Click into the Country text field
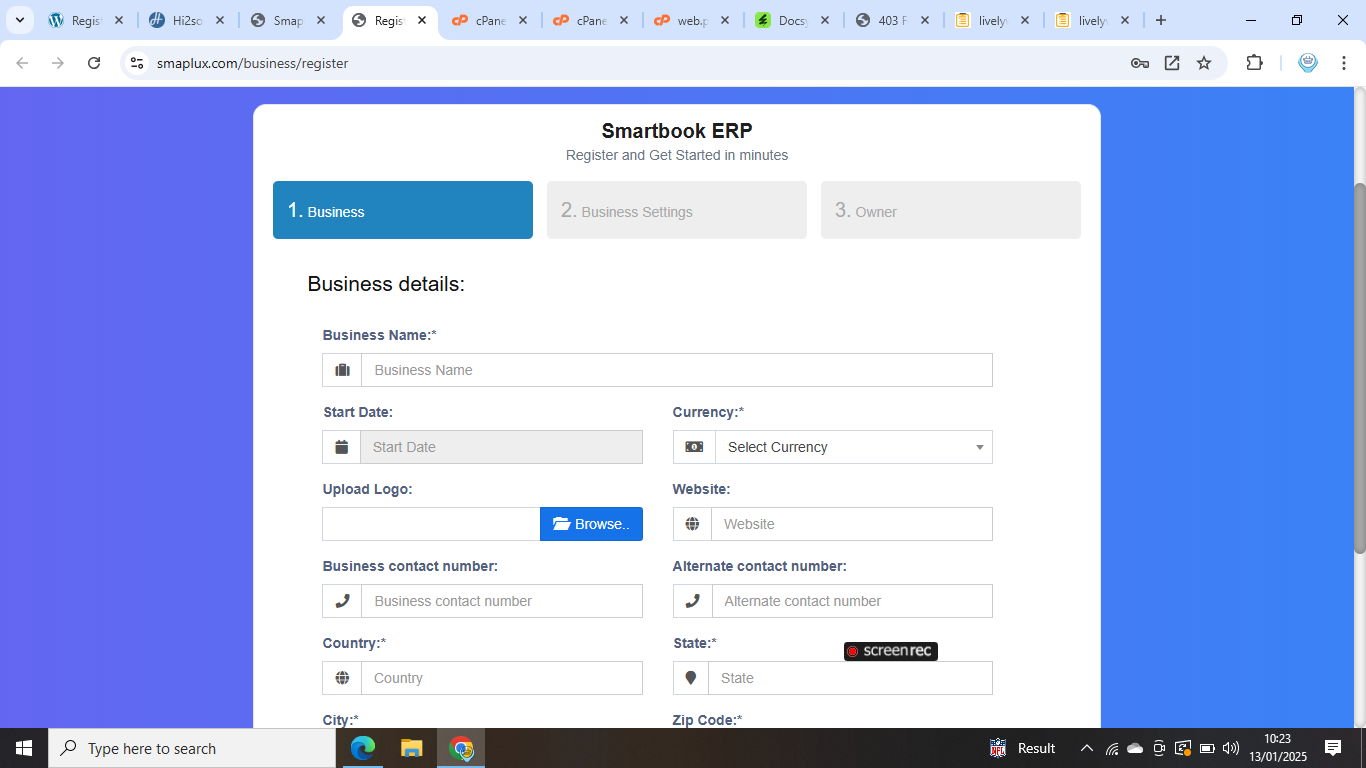The height and width of the screenshot is (768, 1366). coord(501,678)
